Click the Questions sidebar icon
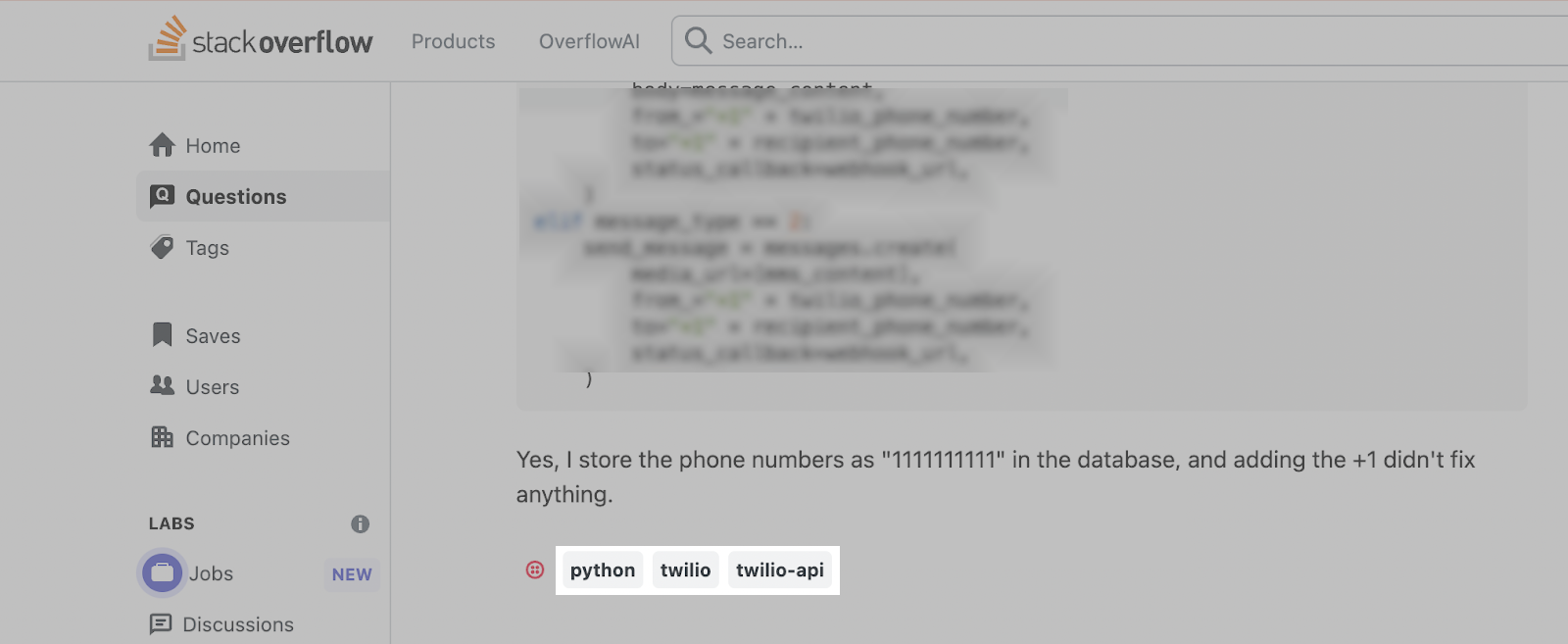Viewport: 1568px width, 644px height. pos(162,196)
